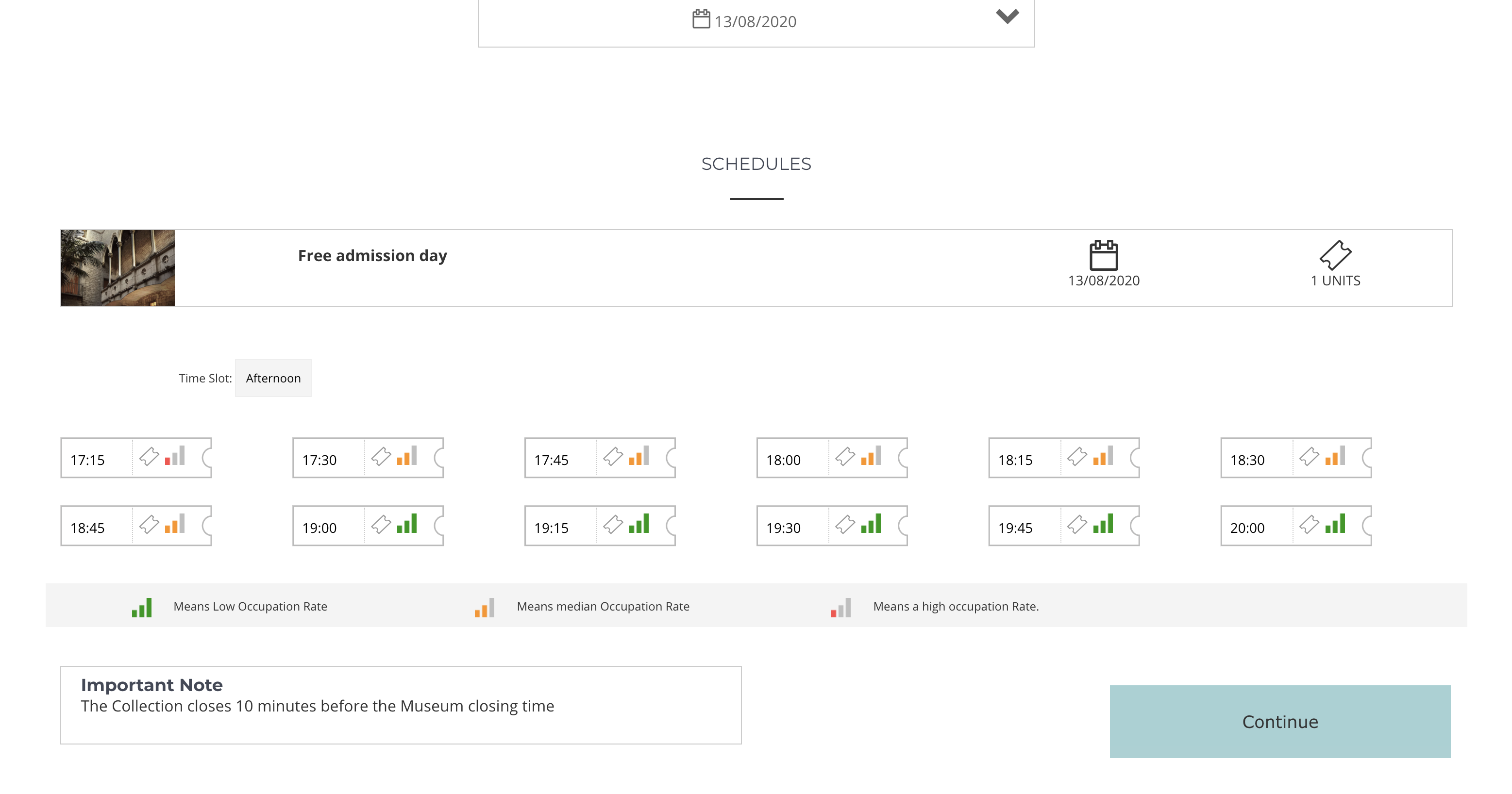Click the Free admission day title
This screenshot has width=1512, height=794.
click(372, 256)
